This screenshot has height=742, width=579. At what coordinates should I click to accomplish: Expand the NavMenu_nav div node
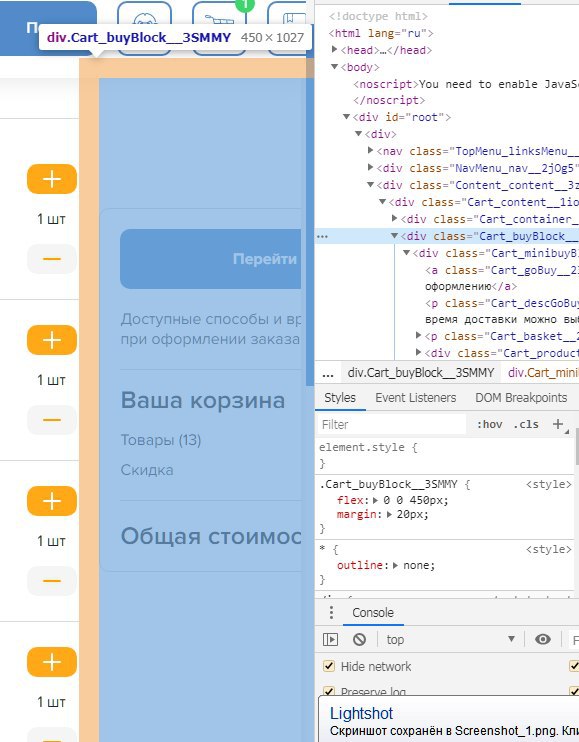[x=370, y=168]
